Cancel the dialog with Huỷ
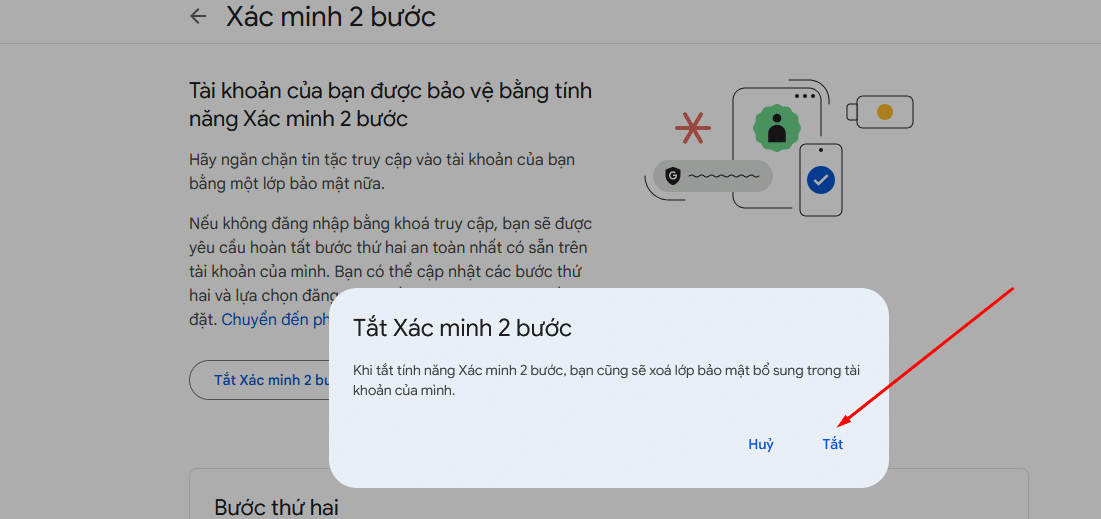 (x=760, y=445)
